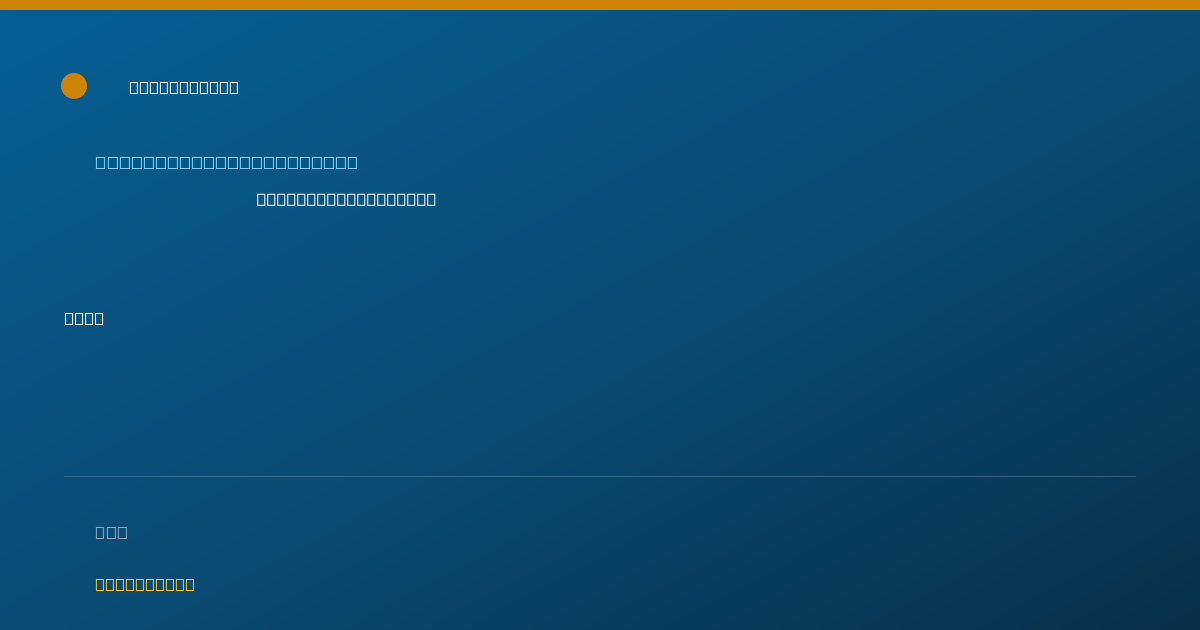
Task: Click the orange bar along the top edge
Action: [x=600, y=5]
